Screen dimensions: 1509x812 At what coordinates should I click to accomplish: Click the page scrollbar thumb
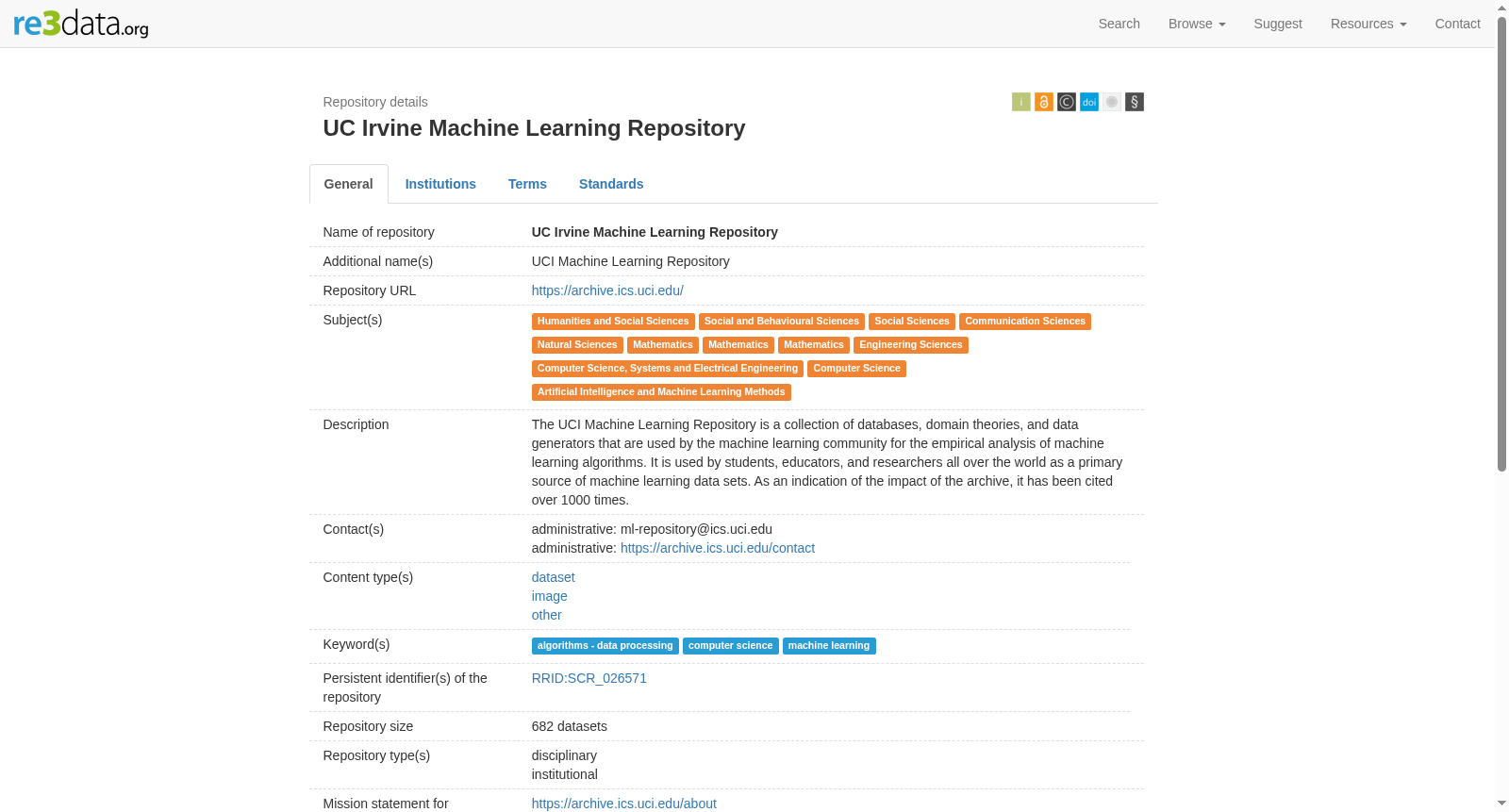click(x=1501, y=243)
